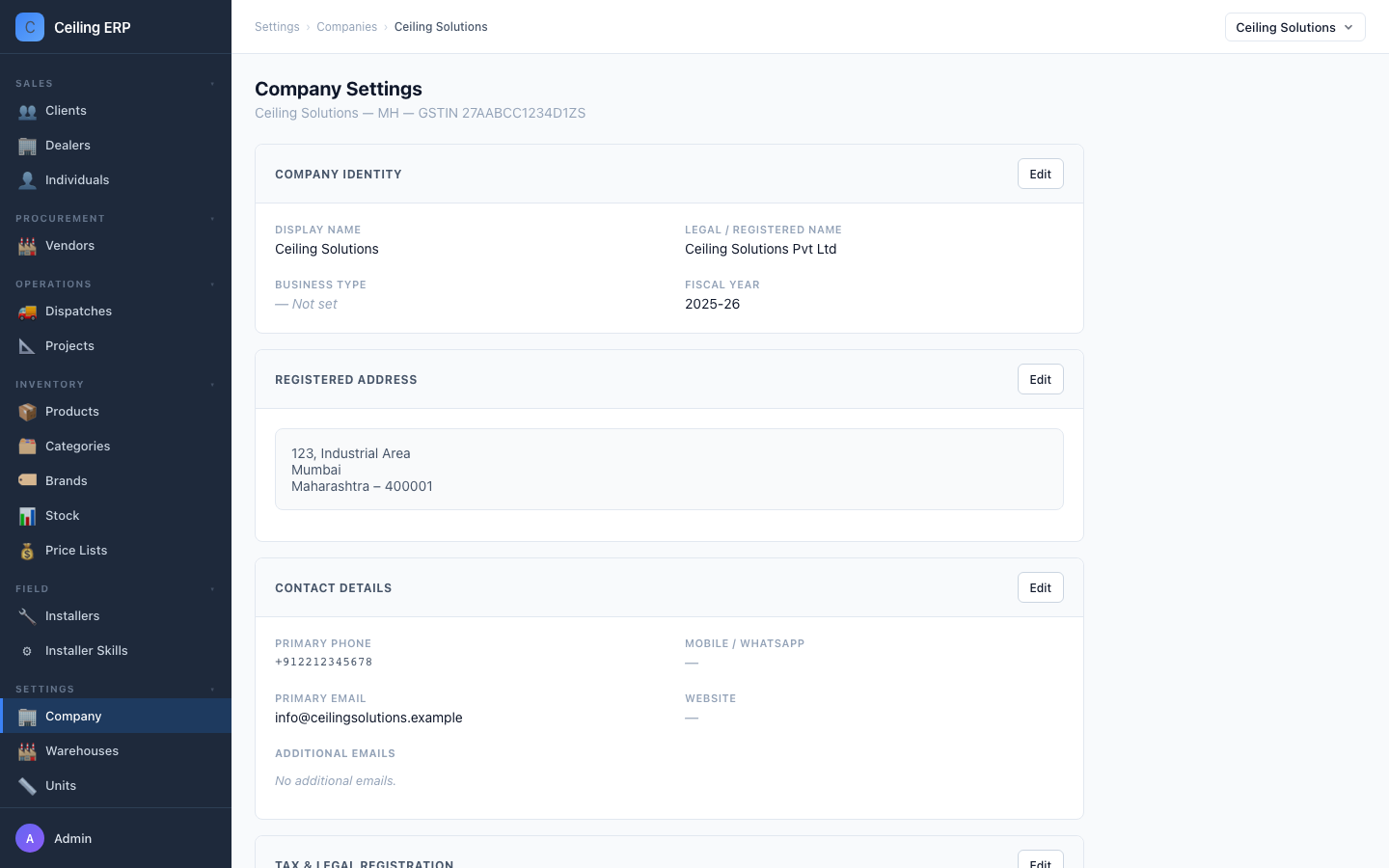
Task: Click the Projects ruler icon
Action: (27, 346)
